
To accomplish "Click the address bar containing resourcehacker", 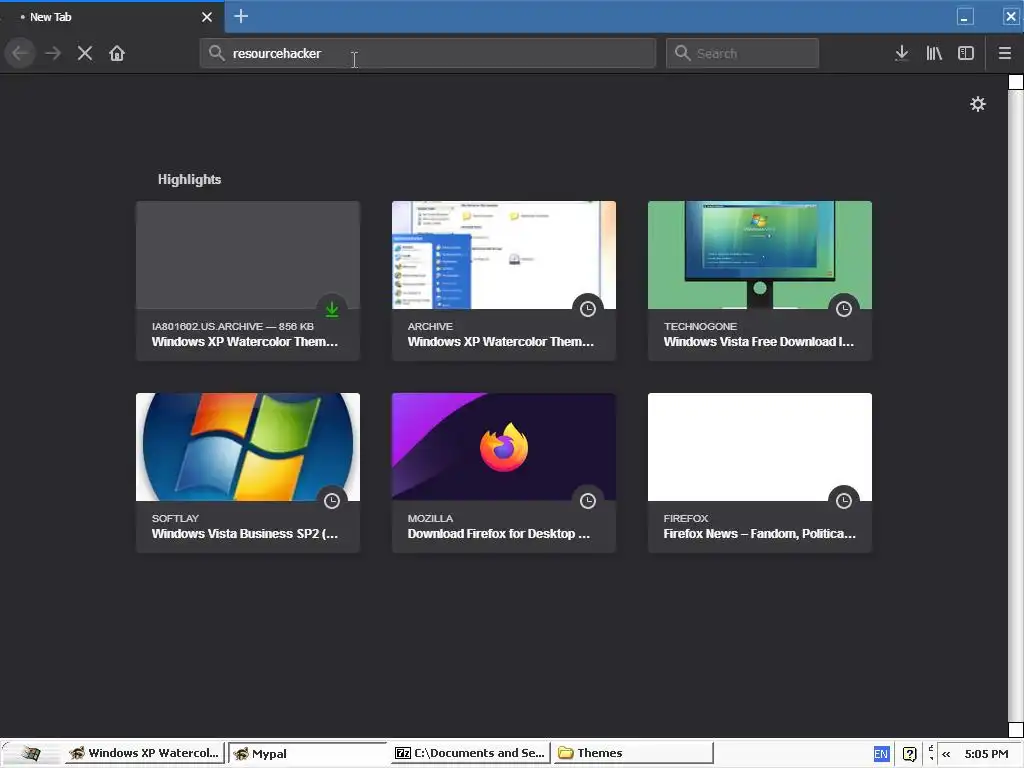I will 428,53.
